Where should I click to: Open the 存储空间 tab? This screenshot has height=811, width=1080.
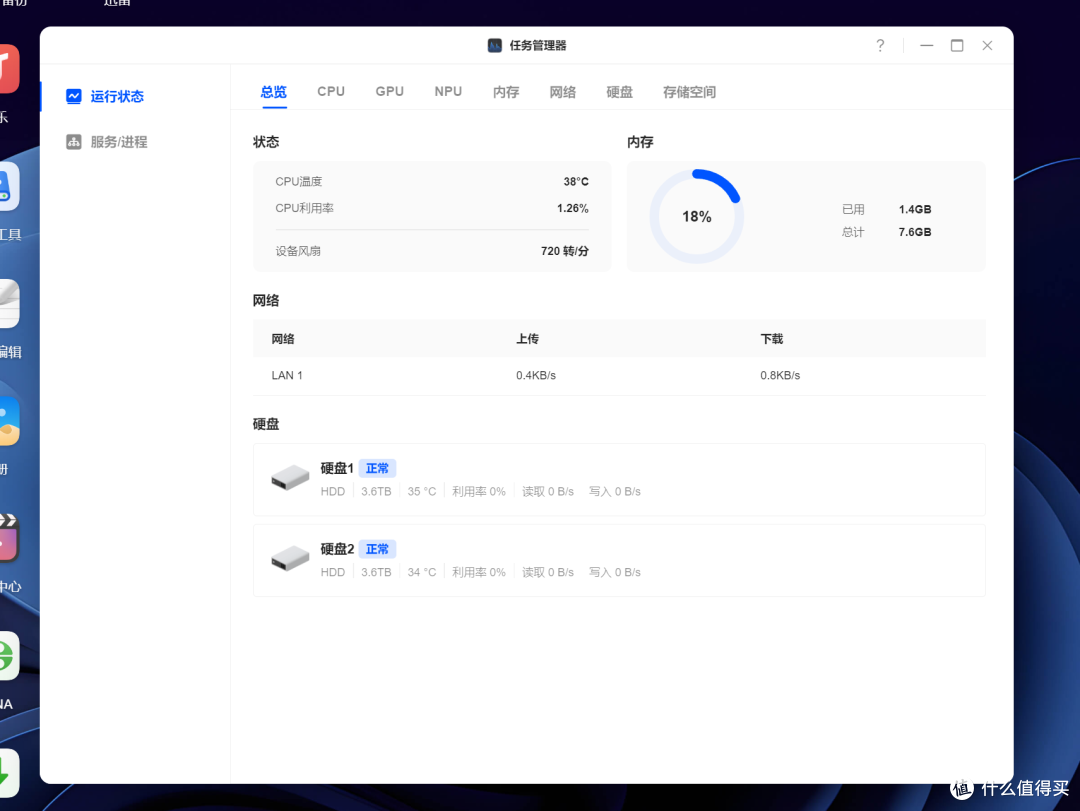point(689,92)
